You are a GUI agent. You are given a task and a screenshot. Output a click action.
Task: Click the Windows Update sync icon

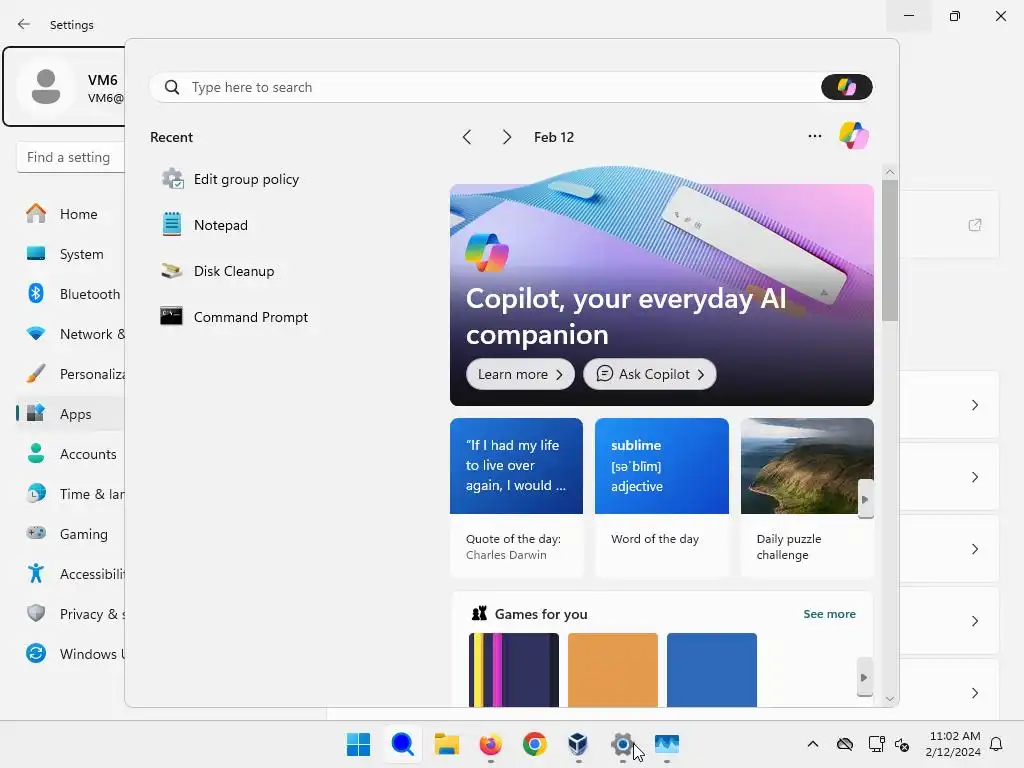click(36, 653)
